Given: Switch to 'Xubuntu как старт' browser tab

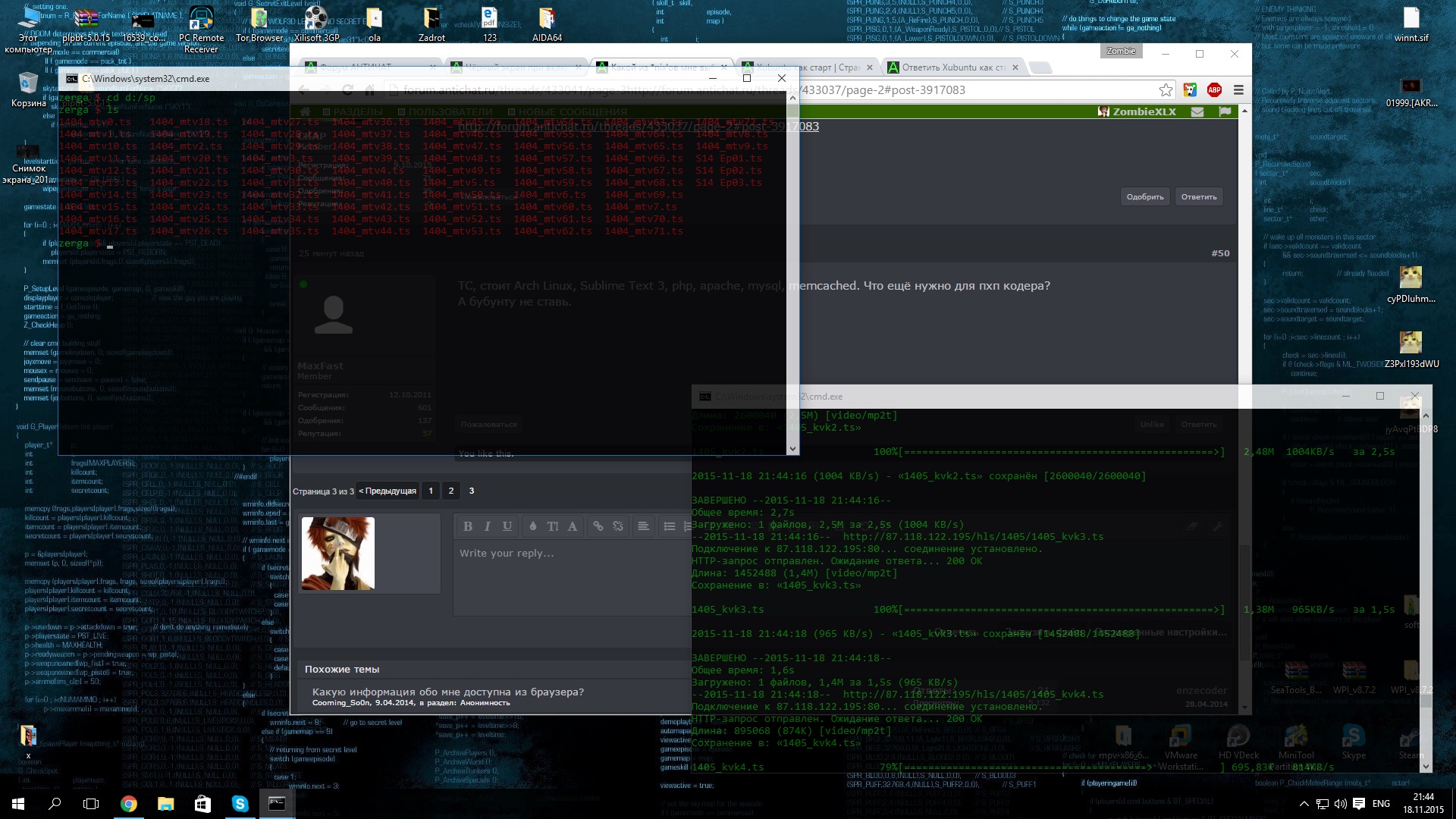Looking at the screenshot, I should [x=809, y=67].
